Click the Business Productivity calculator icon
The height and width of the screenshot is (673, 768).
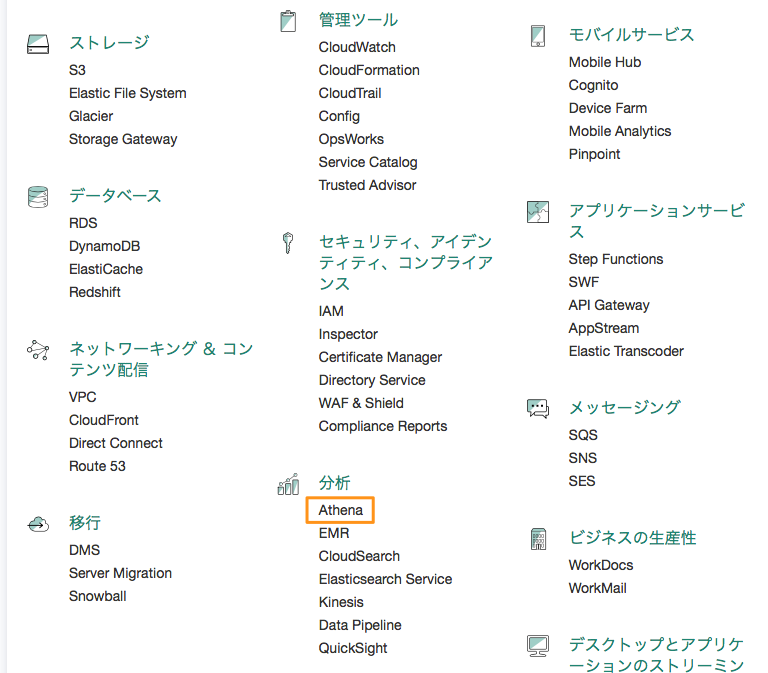tap(538, 539)
